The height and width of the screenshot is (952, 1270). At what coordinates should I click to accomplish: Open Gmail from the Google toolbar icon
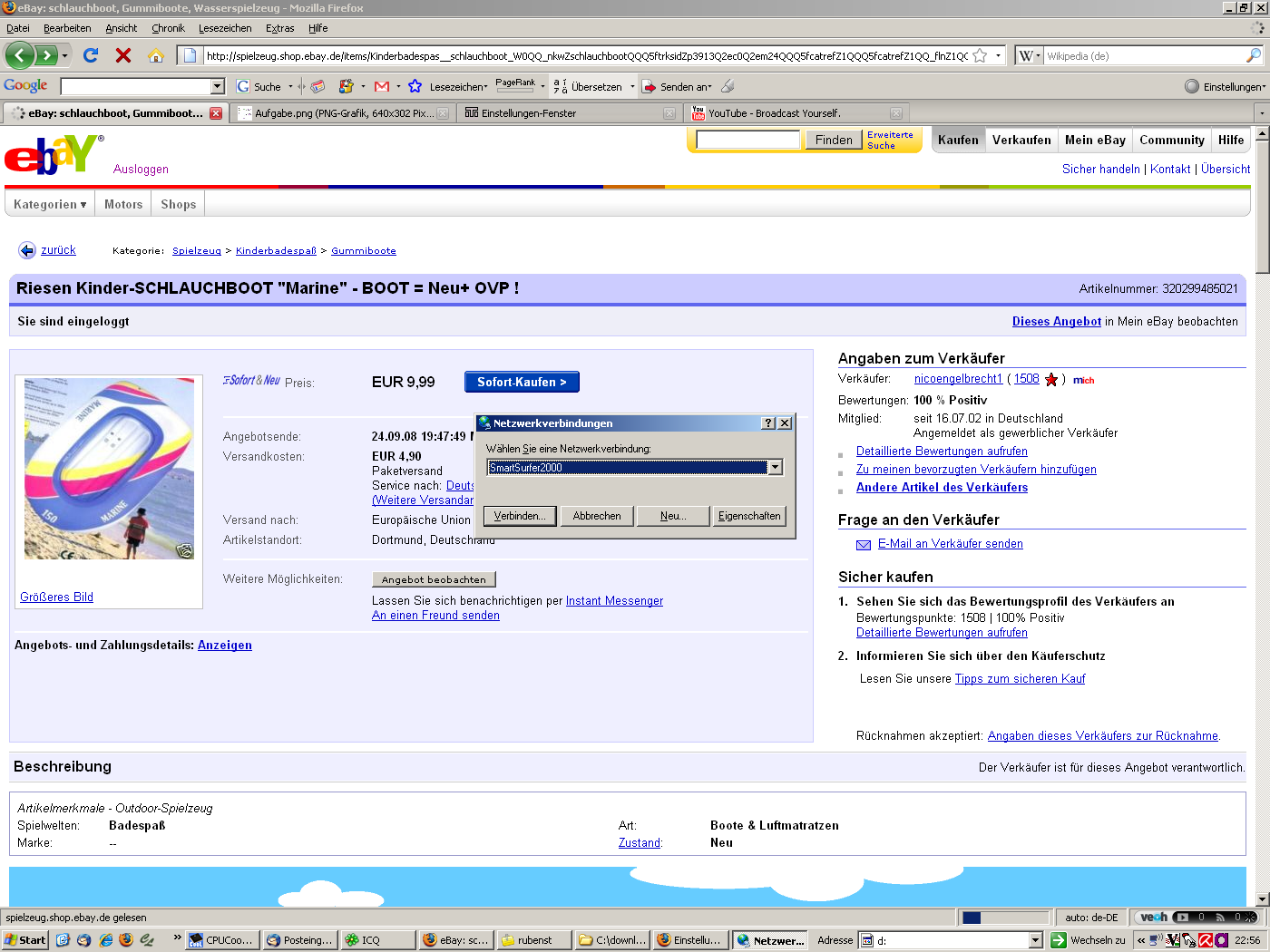coord(382,86)
